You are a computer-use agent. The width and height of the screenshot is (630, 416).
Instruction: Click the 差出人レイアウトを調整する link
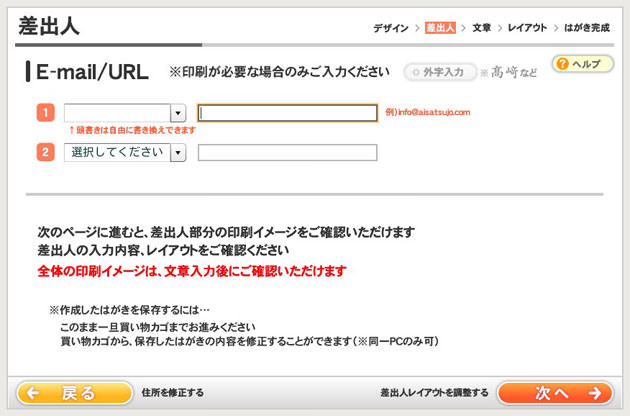coord(435,393)
